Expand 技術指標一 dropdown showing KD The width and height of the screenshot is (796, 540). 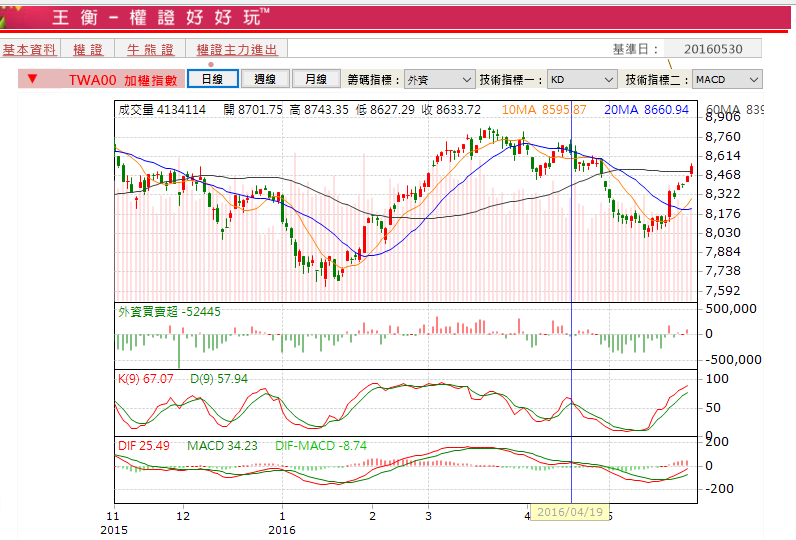[x=582, y=79]
